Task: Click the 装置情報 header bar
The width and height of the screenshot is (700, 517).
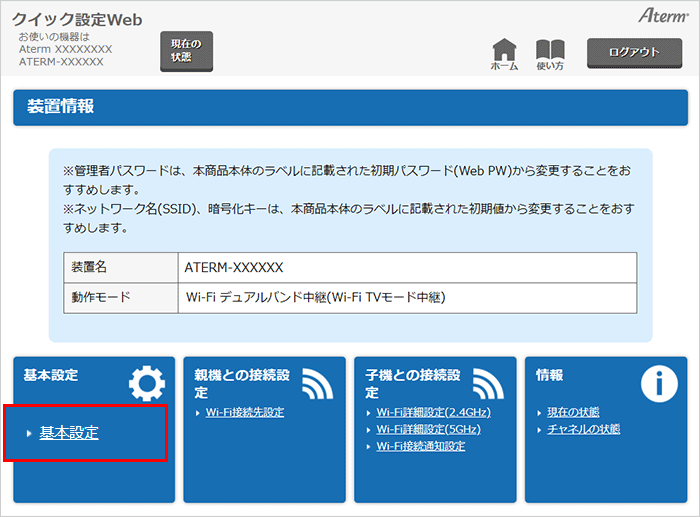Action: 350,106
